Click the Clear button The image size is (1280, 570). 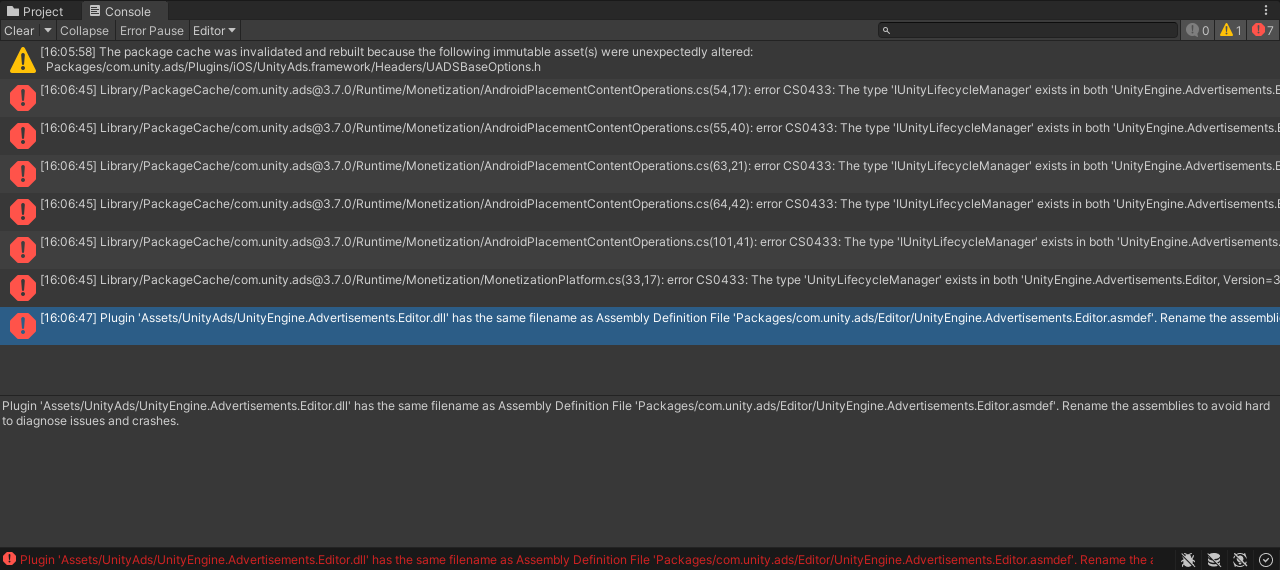pos(19,30)
